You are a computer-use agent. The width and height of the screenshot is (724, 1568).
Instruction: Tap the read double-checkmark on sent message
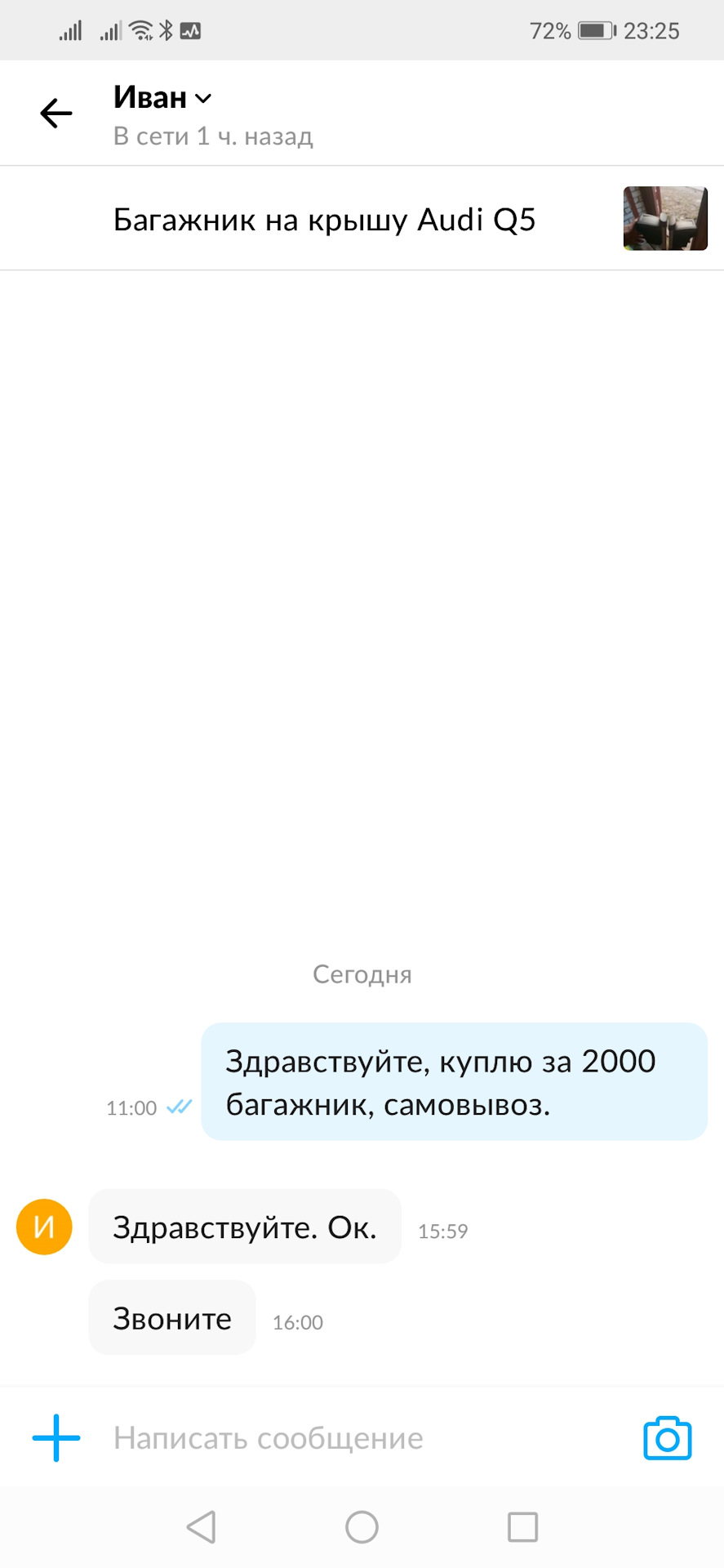[179, 1107]
